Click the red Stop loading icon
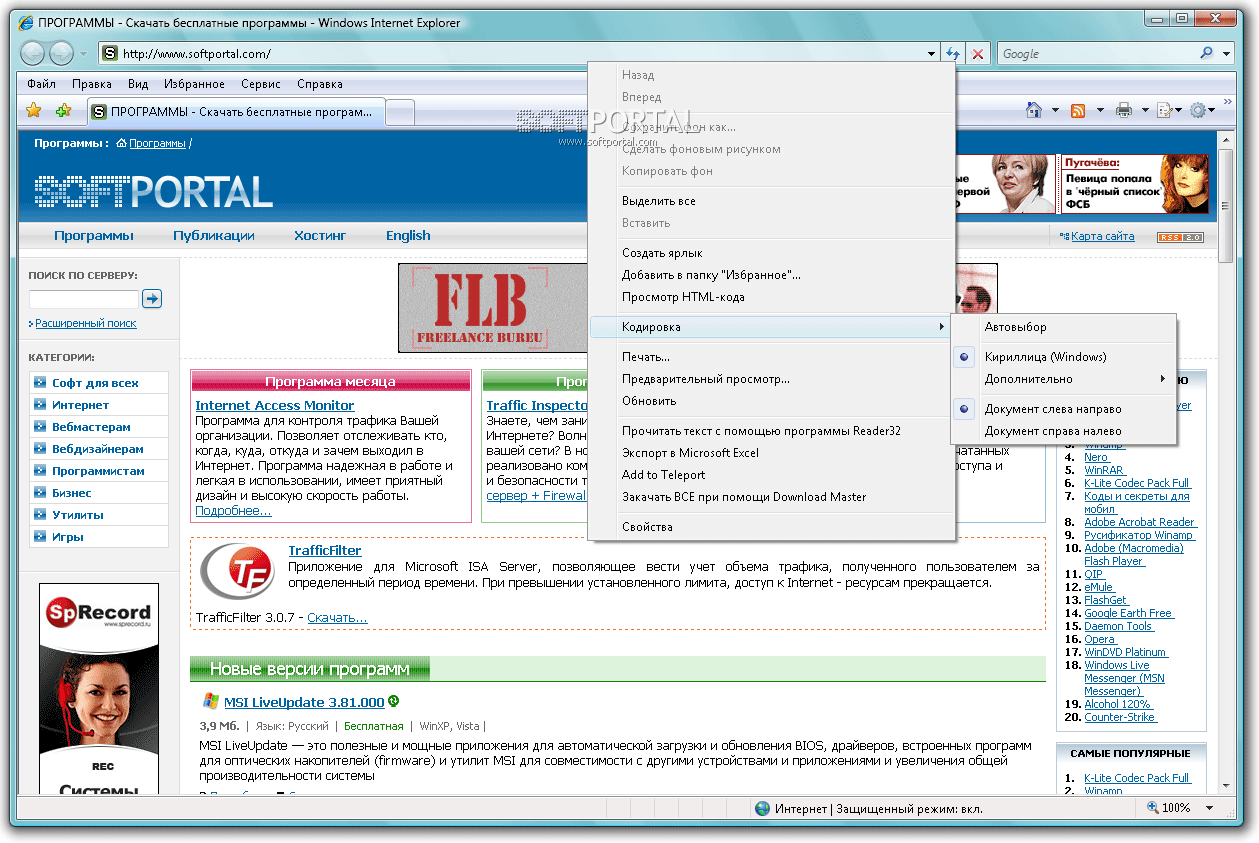Image resolution: width=1259 pixels, height=843 pixels. coord(978,54)
